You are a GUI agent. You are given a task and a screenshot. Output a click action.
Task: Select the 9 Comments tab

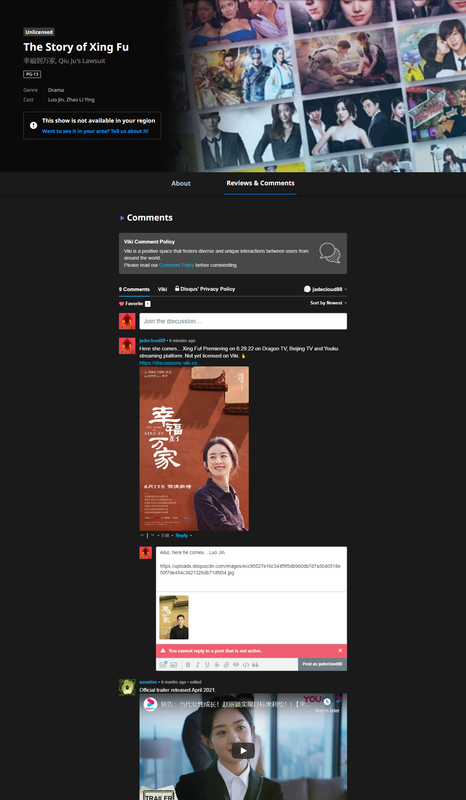coord(134,289)
